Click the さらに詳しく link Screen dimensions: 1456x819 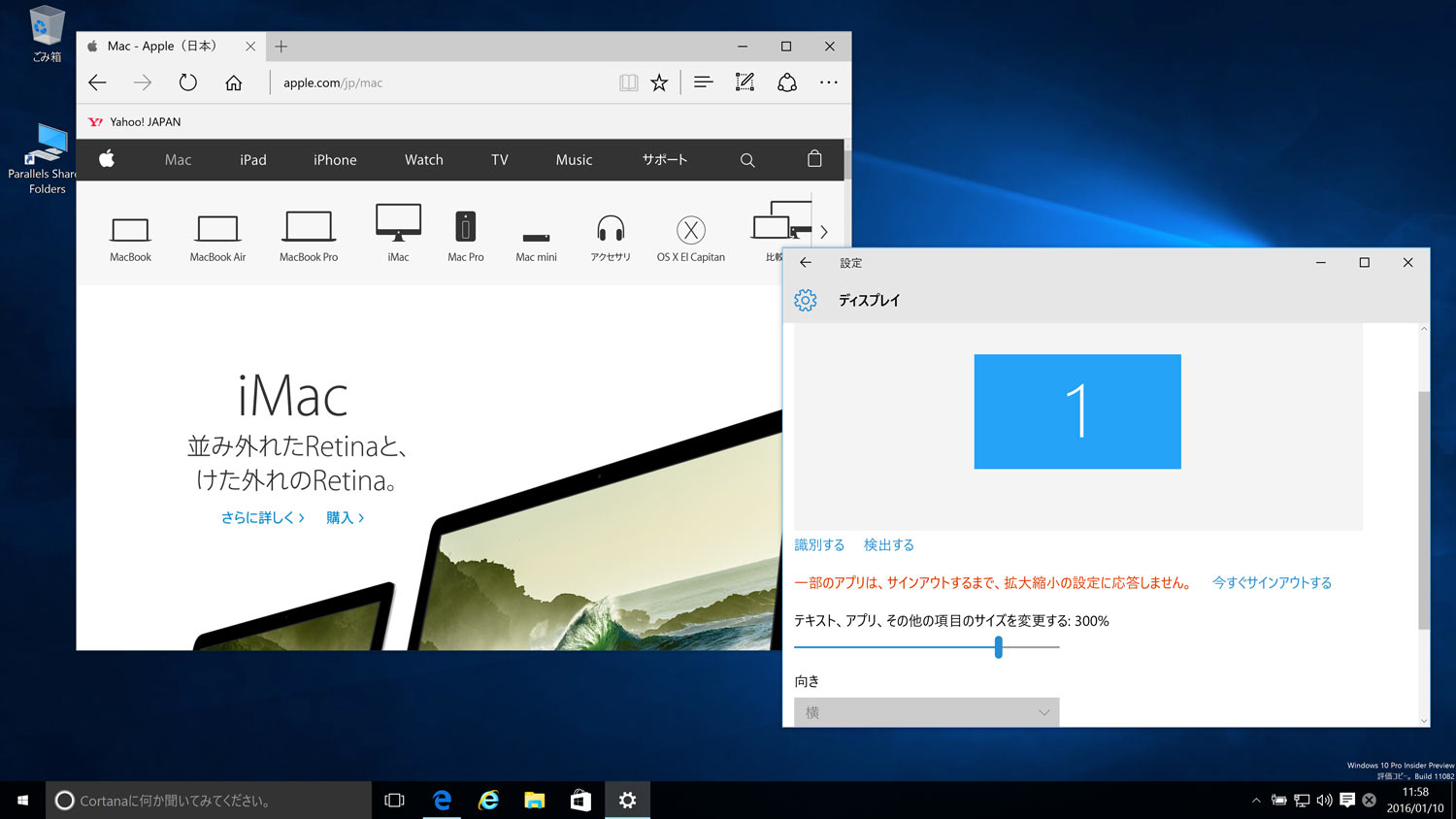tap(262, 517)
